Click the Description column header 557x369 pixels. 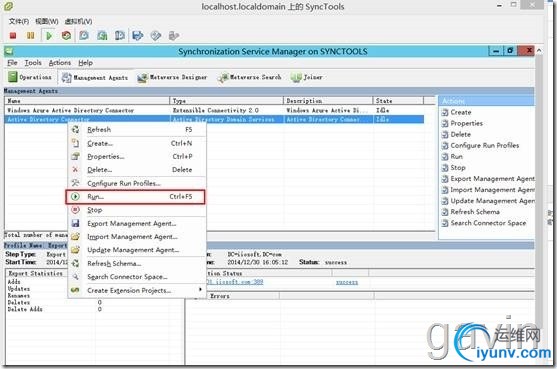(328, 101)
